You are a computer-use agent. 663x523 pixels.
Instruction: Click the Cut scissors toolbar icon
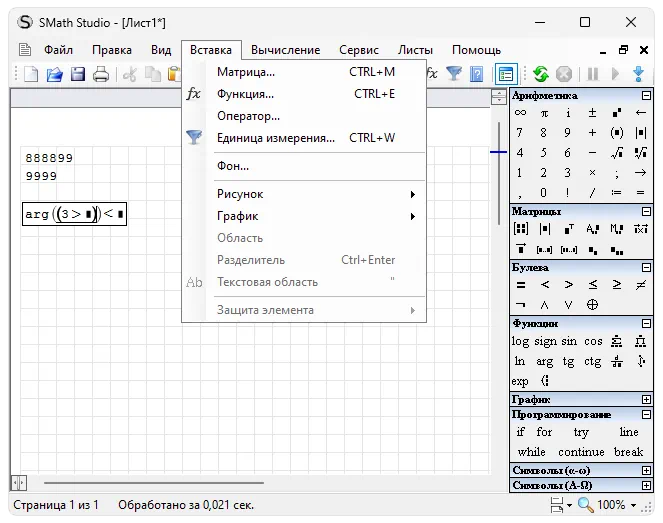130,74
